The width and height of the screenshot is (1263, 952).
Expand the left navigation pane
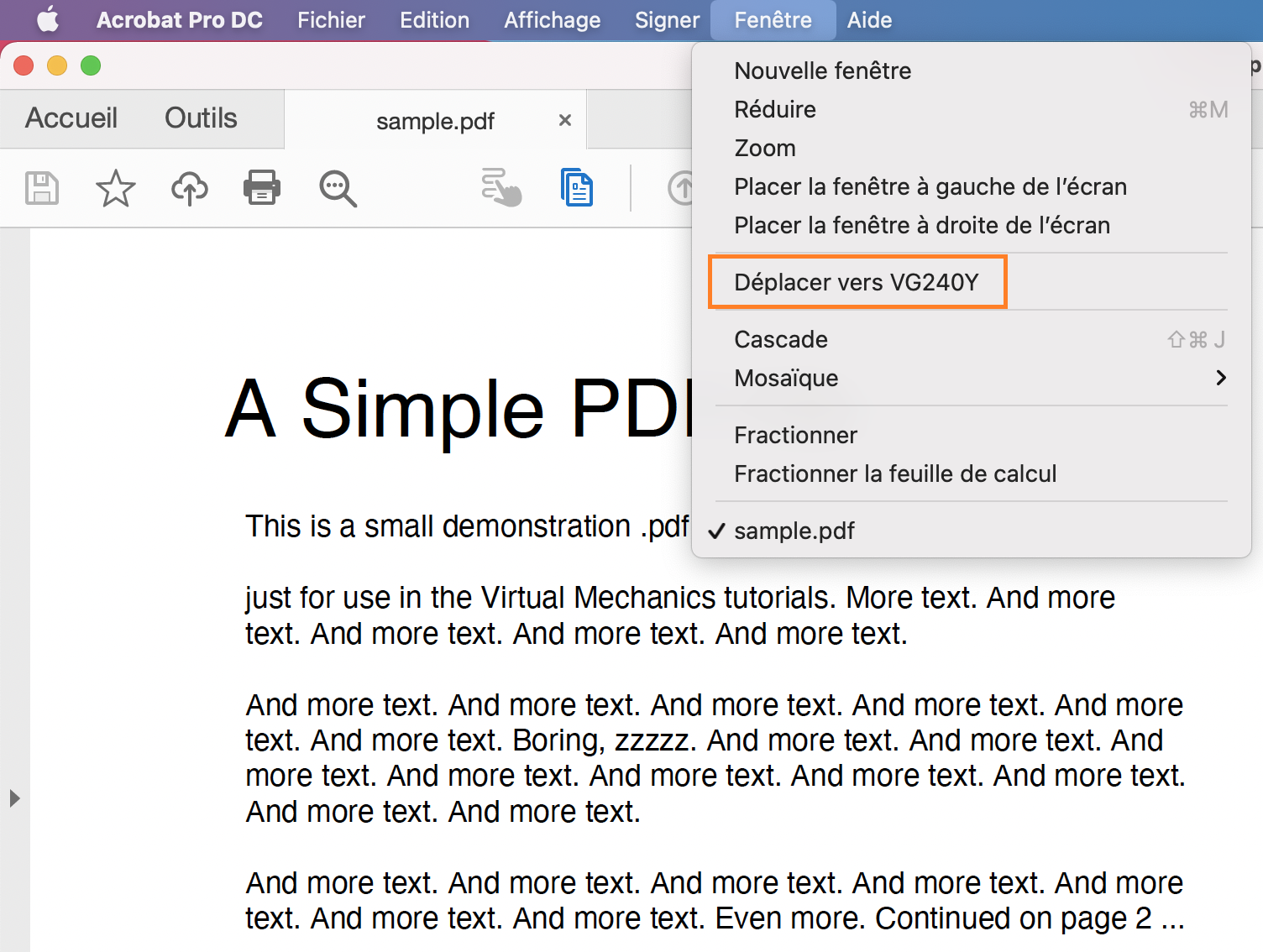14,798
